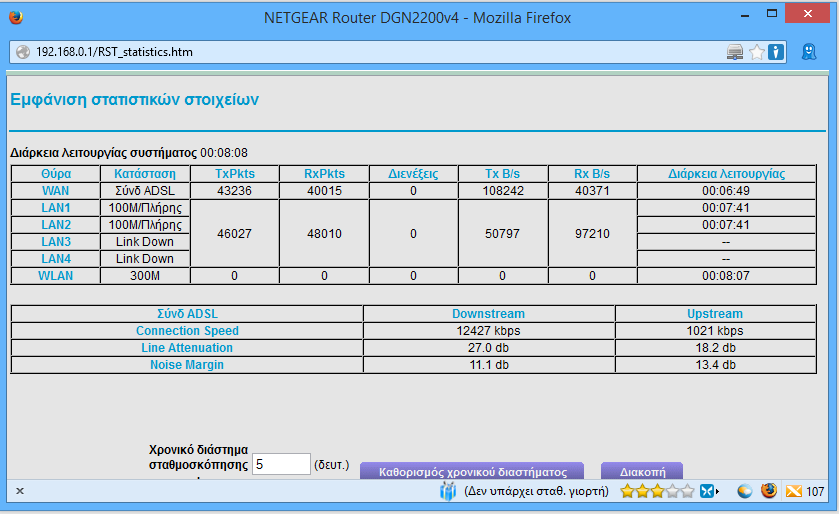Image resolution: width=839 pixels, height=514 pixels.
Task: Click the WAN Tx B/s value 108242
Action: point(502,191)
